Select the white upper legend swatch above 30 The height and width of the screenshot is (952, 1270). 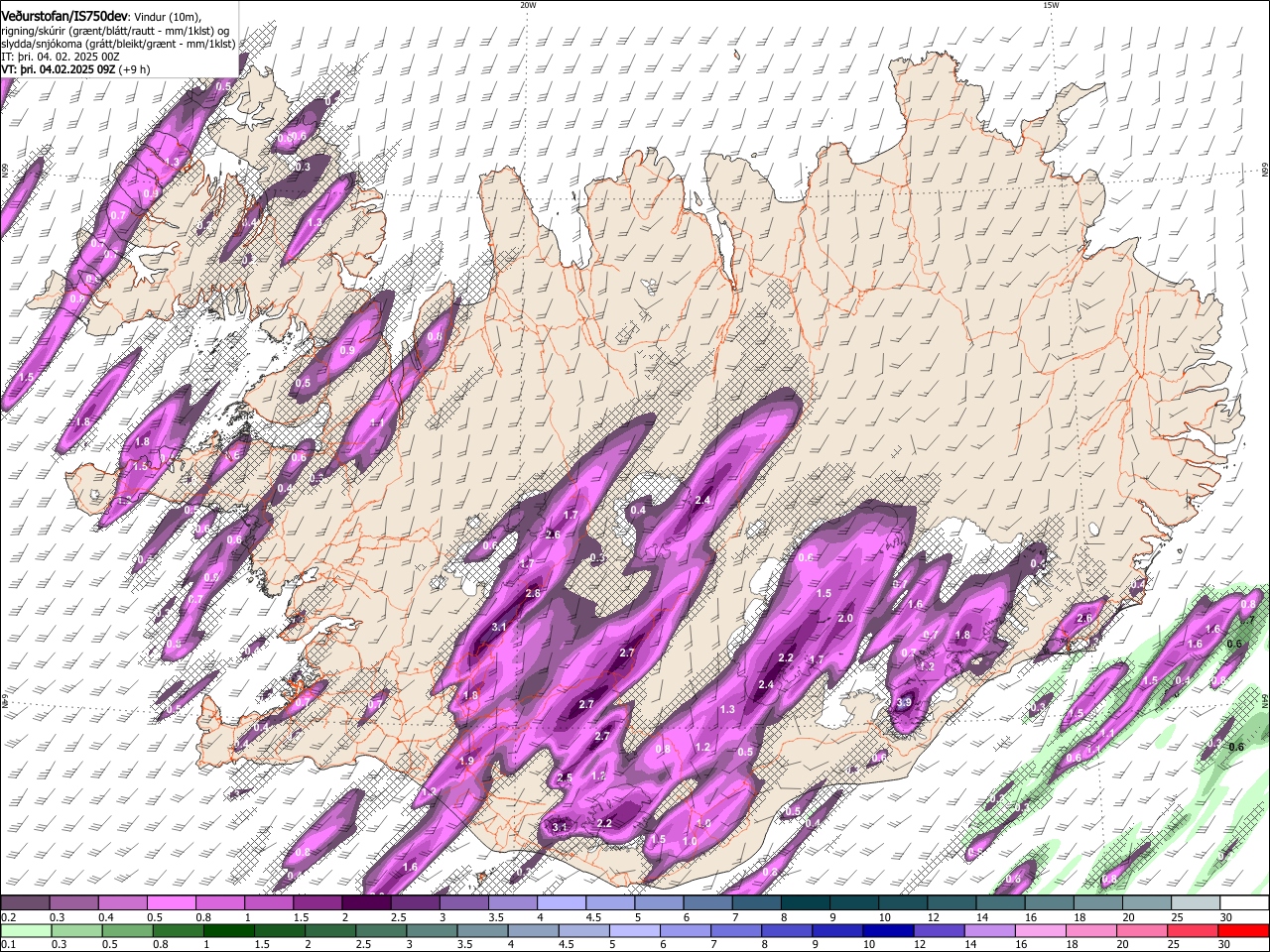coord(1245,902)
